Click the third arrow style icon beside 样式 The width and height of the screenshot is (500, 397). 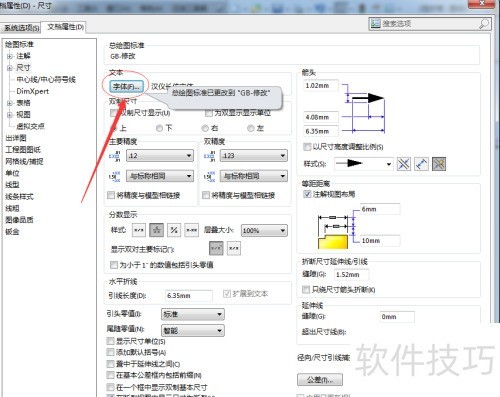pyautogui.click(x=439, y=164)
